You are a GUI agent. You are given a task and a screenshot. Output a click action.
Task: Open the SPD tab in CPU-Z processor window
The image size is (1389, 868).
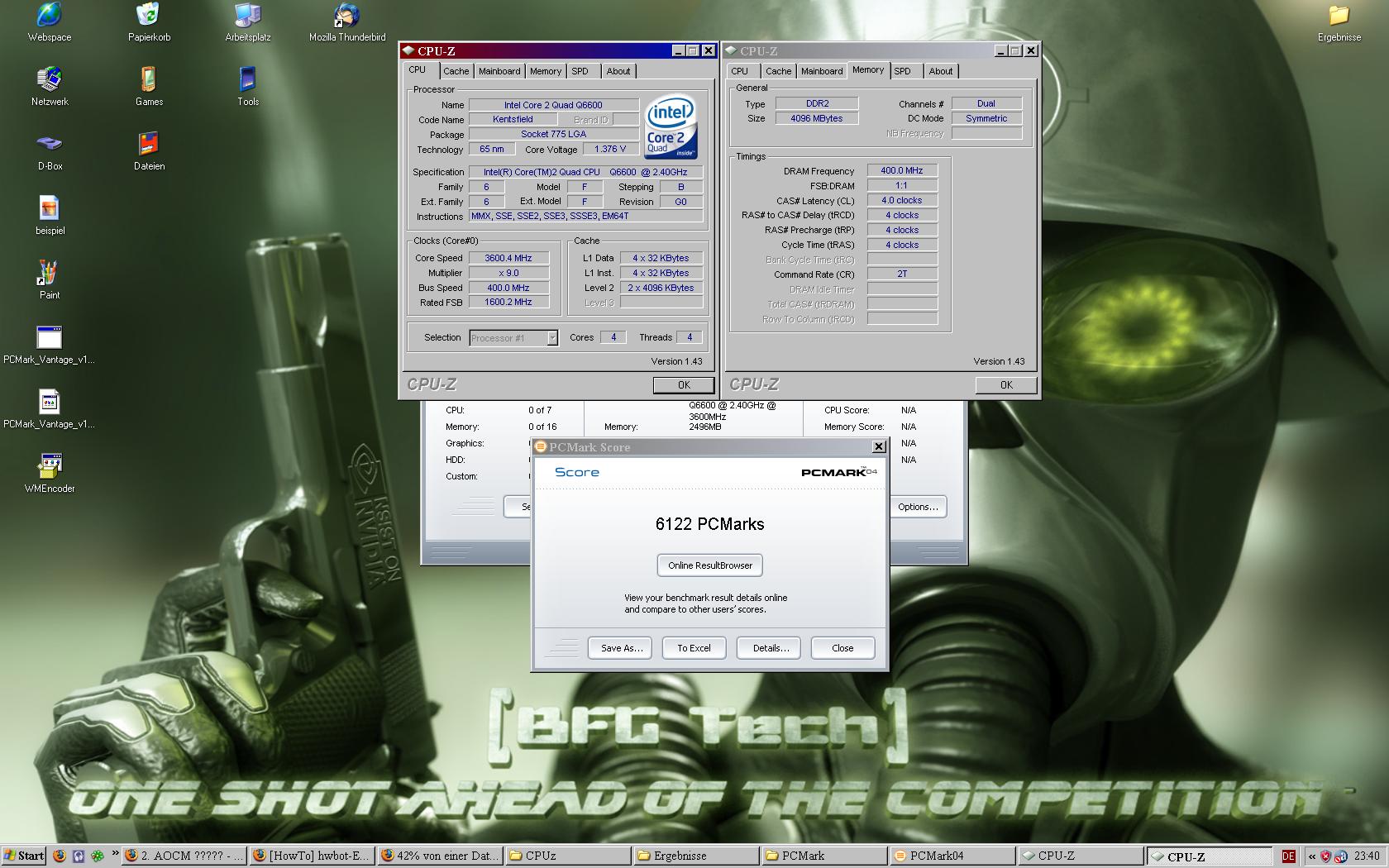(580, 71)
